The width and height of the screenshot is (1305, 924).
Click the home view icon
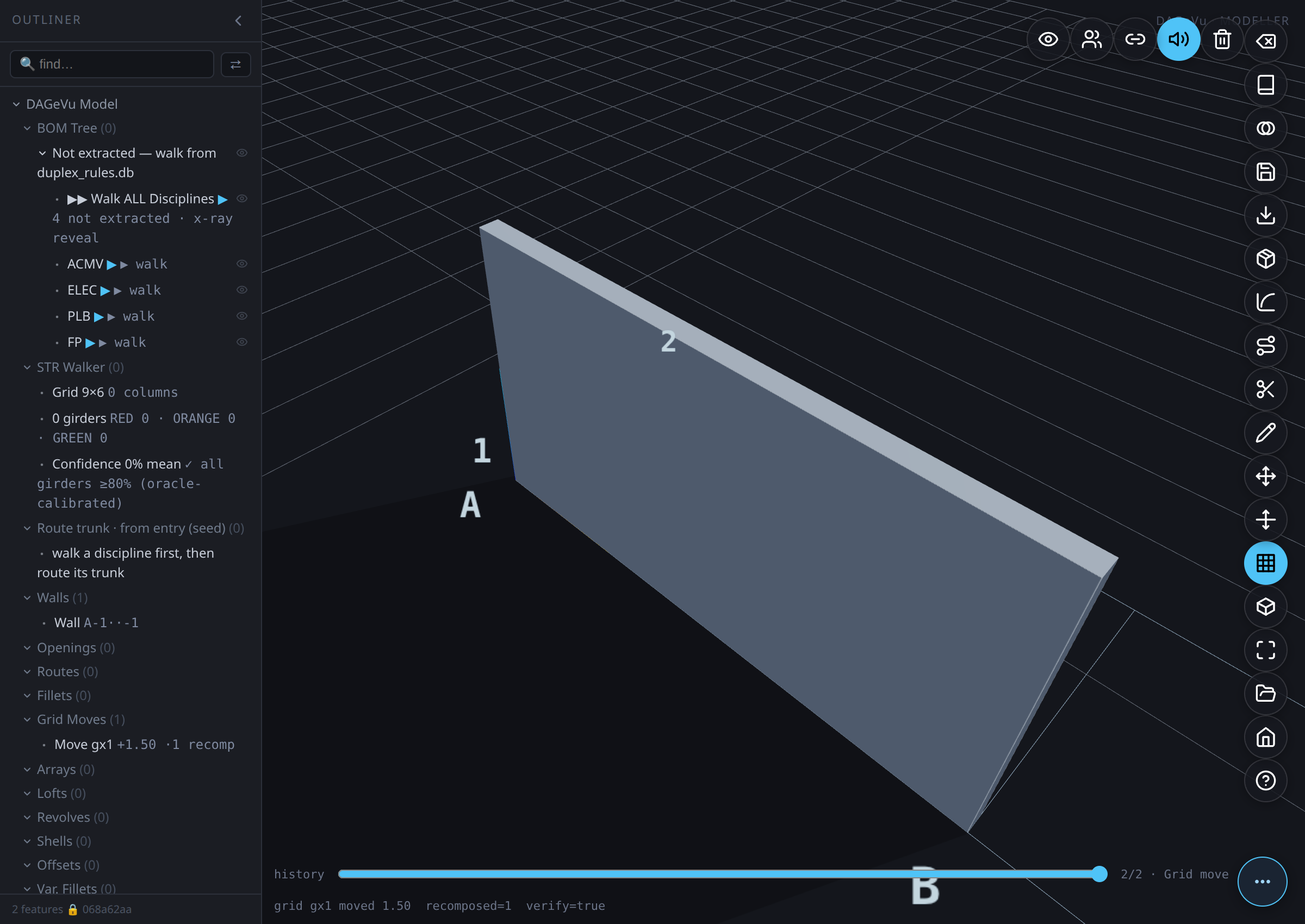pos(1265,738)
